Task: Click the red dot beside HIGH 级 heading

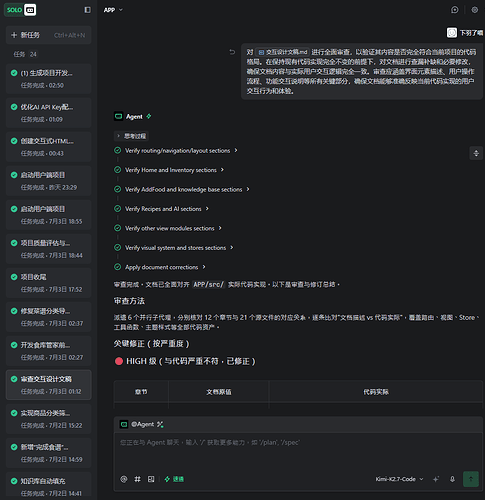Action: 119,361
